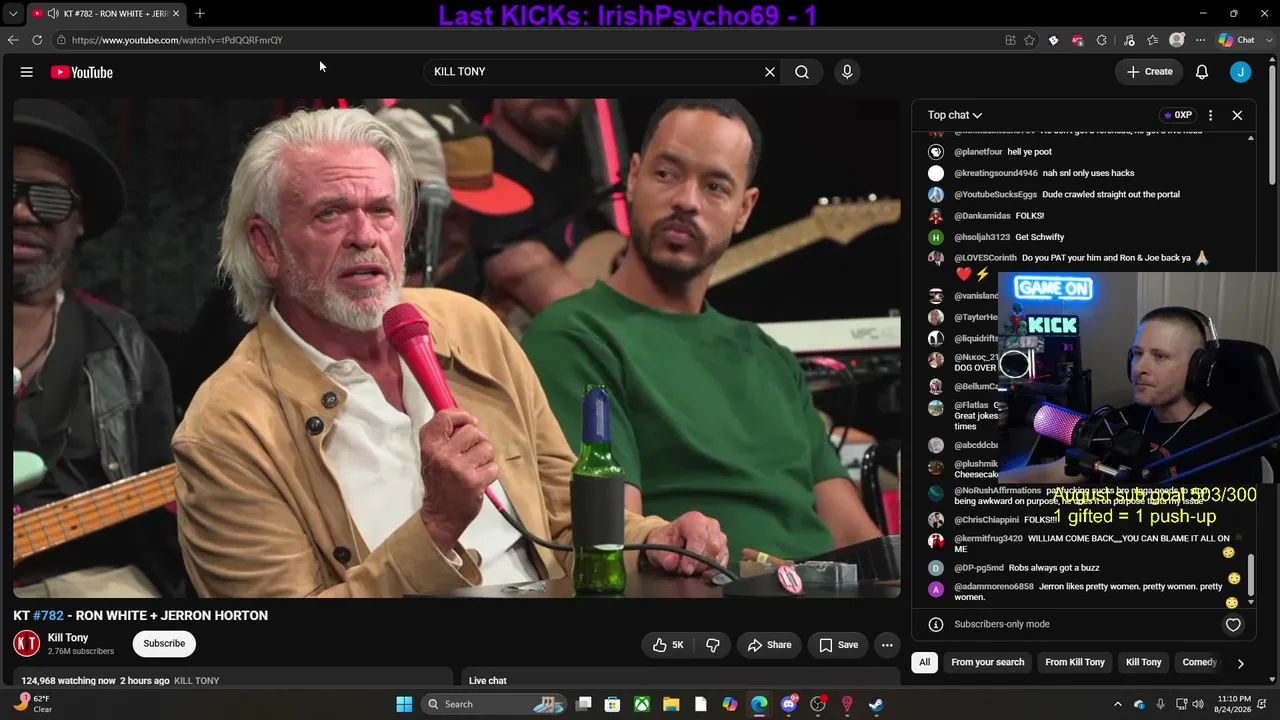Click the Create button
The height and width of the screenshot is (720, 1280).
tap(1149, 72)
